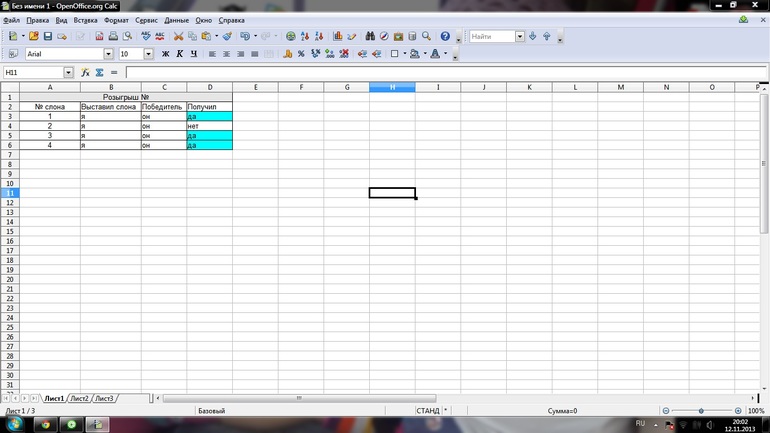Open the Chart insertion tool
The image size is (770, 433).
[337, 37]
